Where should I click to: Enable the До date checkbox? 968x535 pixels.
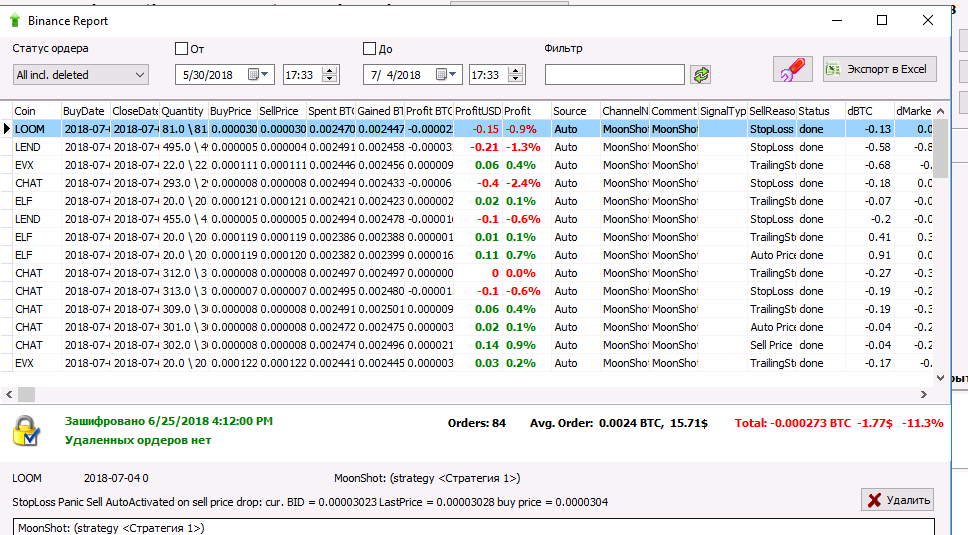pos(369,48)
